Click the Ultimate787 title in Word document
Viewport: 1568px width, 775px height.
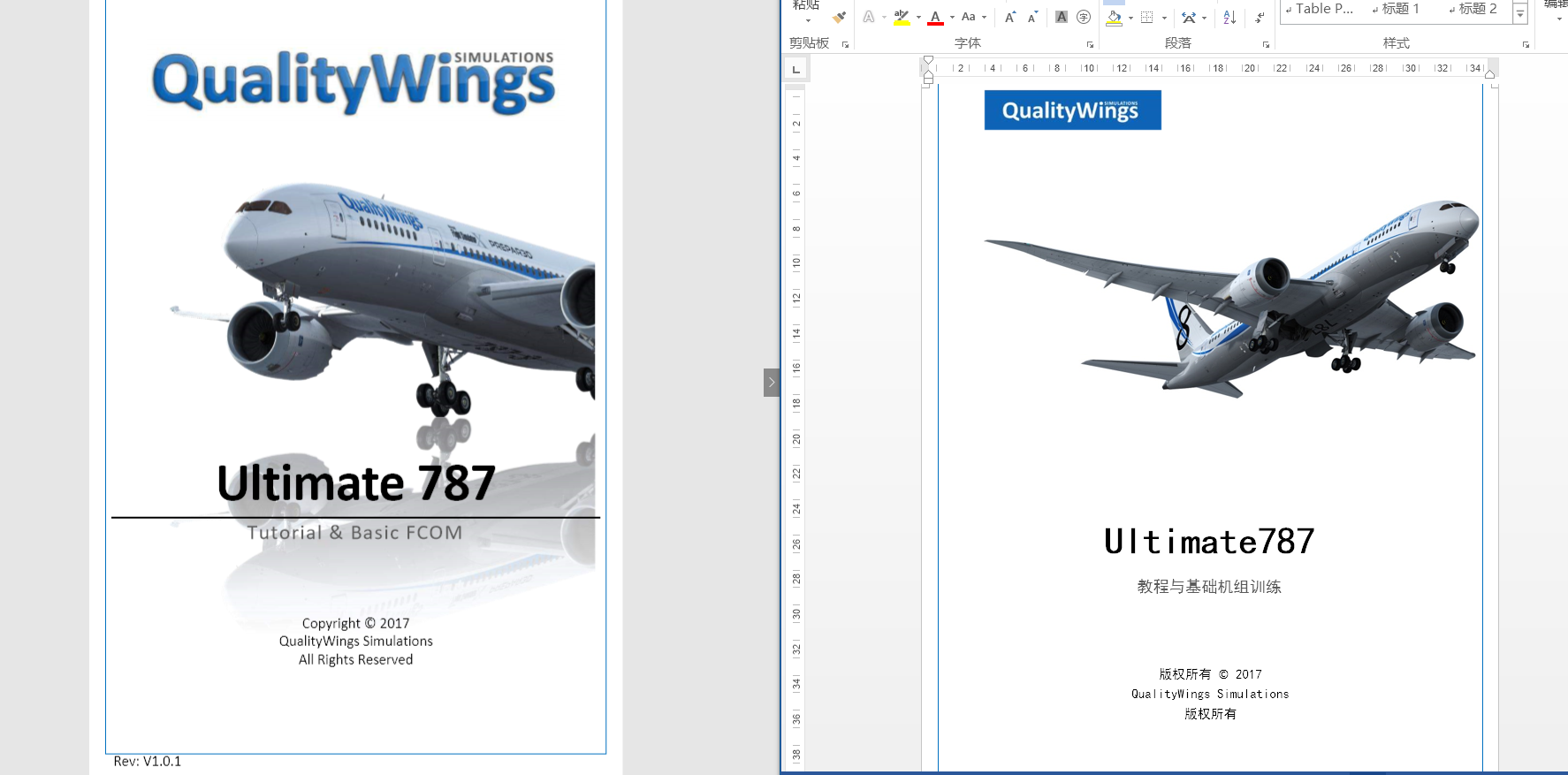point(1209,542)
